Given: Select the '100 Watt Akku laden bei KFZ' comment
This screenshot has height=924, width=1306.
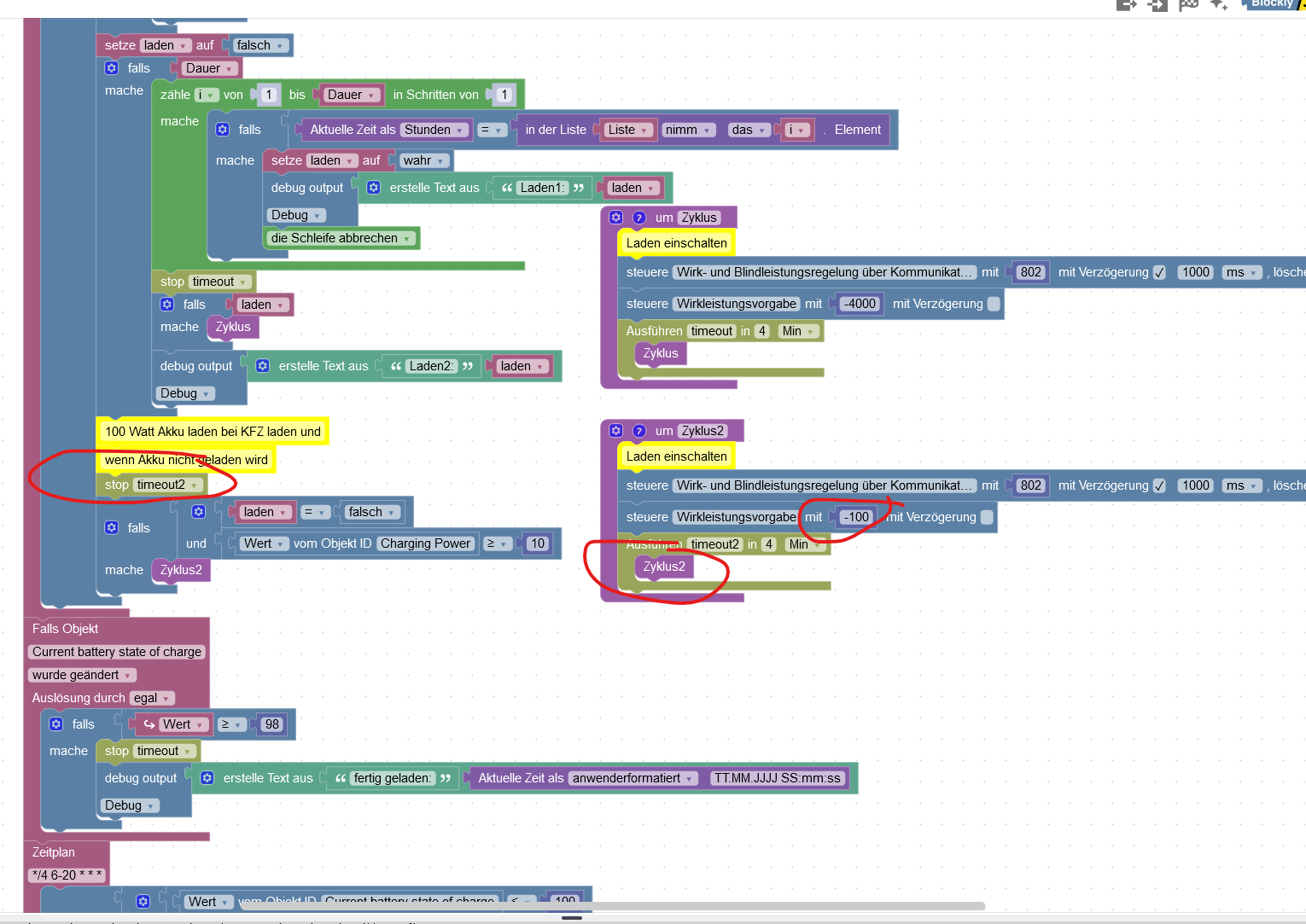Looking at the screenshot, I should click(x=213, y=432).
